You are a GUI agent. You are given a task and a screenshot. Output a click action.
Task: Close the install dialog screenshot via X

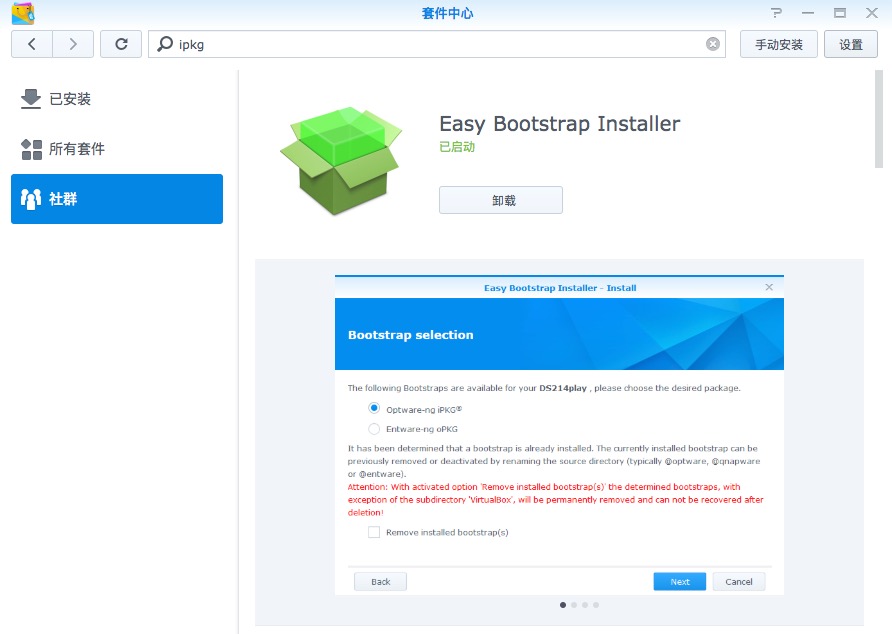[769, 287]
